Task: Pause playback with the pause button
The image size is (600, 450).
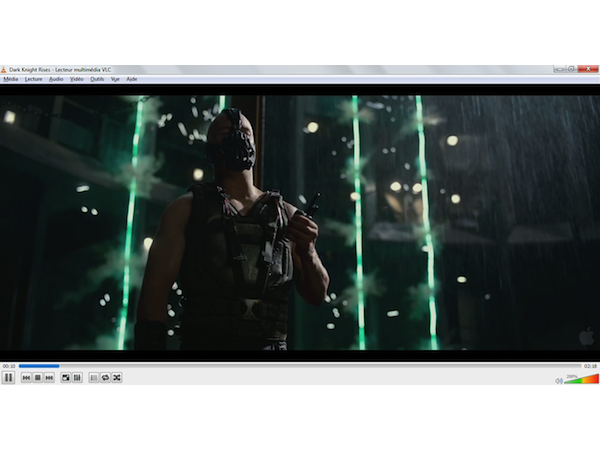Action: (x=8, y=378)
